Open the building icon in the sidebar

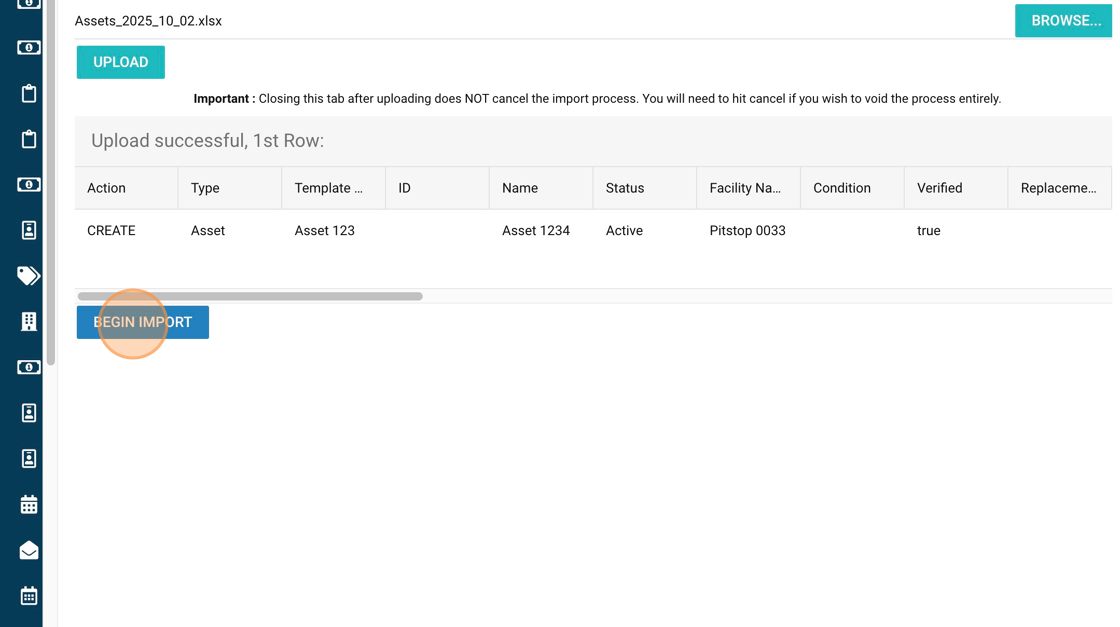pyautogui.click(x=28, y=321)
